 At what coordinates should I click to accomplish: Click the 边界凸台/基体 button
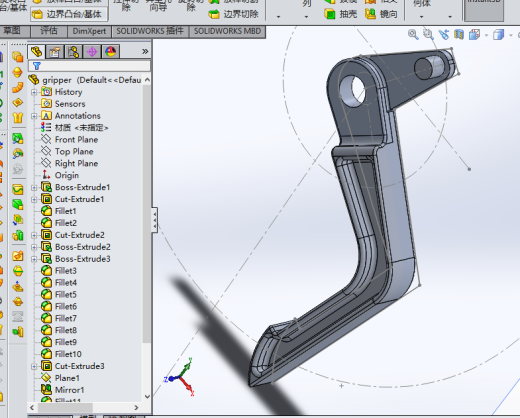[69, 14]
